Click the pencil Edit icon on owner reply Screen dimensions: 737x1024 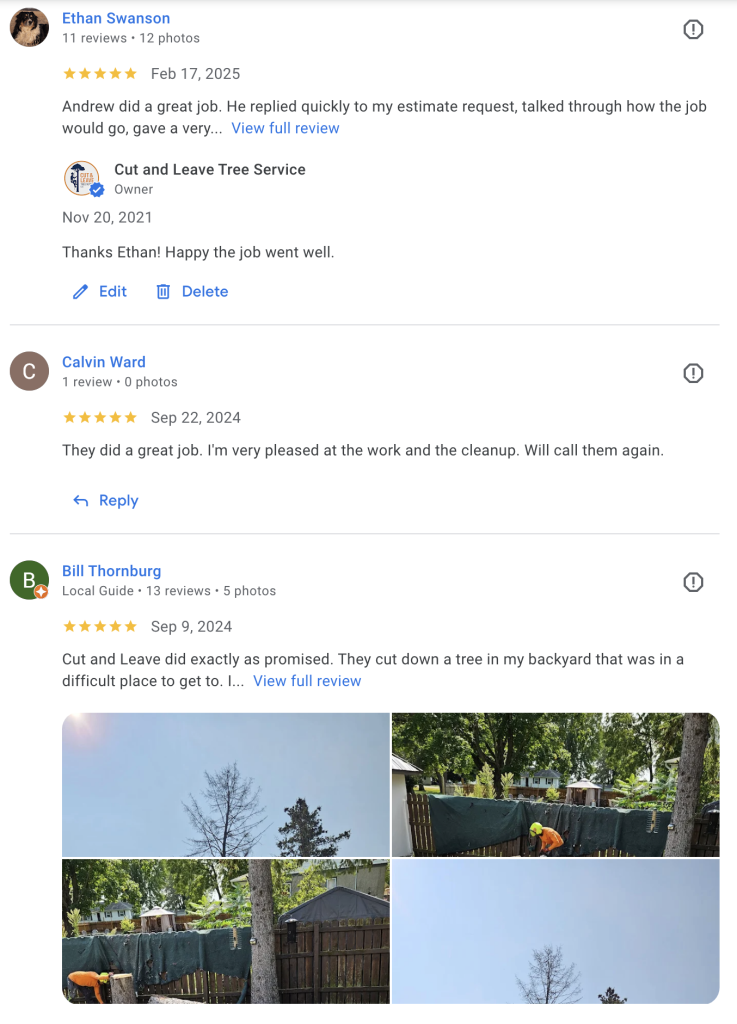(81, 292)
